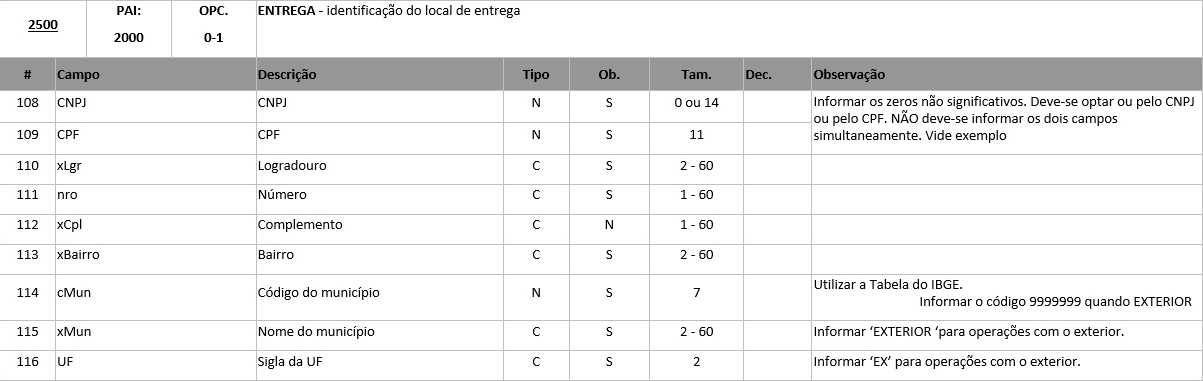
Task: Click the Ob. column header
Action: [x=608, y=75]
